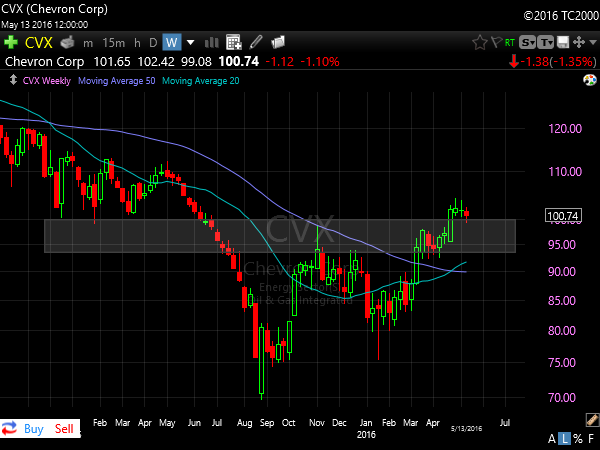Click the 120.00 price scale label
This screenshot has width=600, height=450.
pyautogui.click(x=565, y=129)
